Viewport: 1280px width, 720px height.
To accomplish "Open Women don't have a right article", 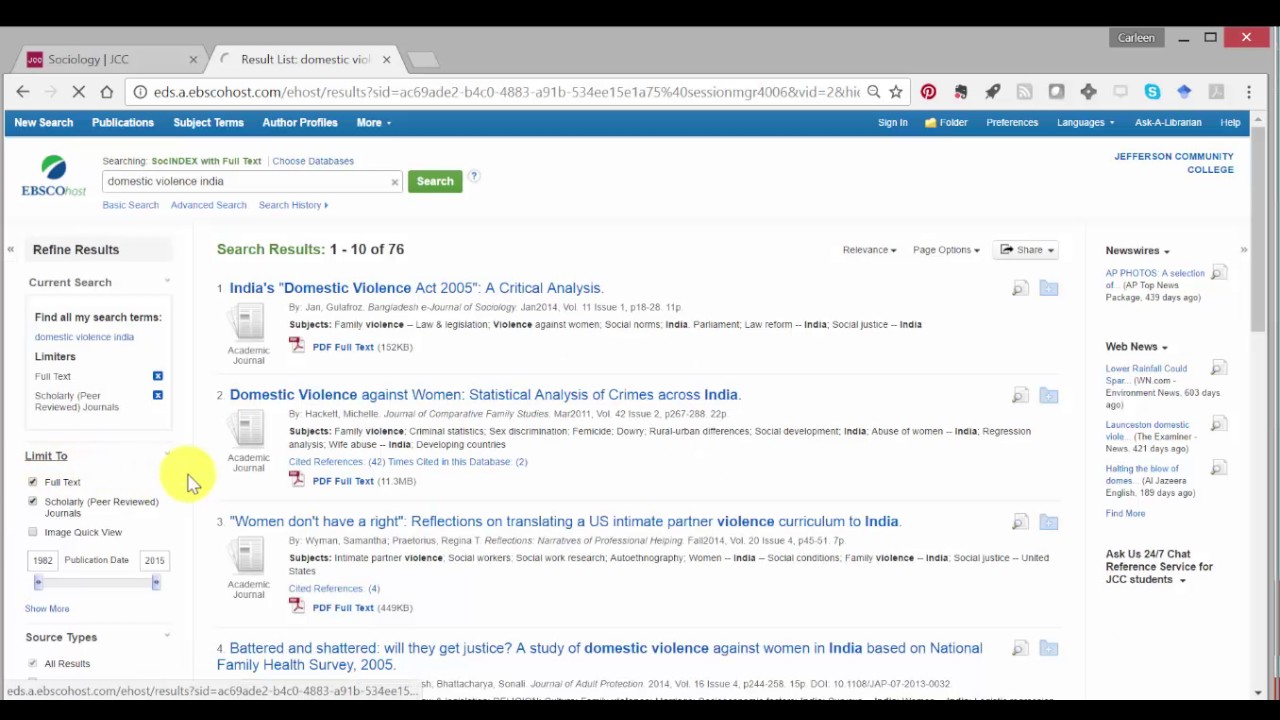I will click(x=565, y=521).
